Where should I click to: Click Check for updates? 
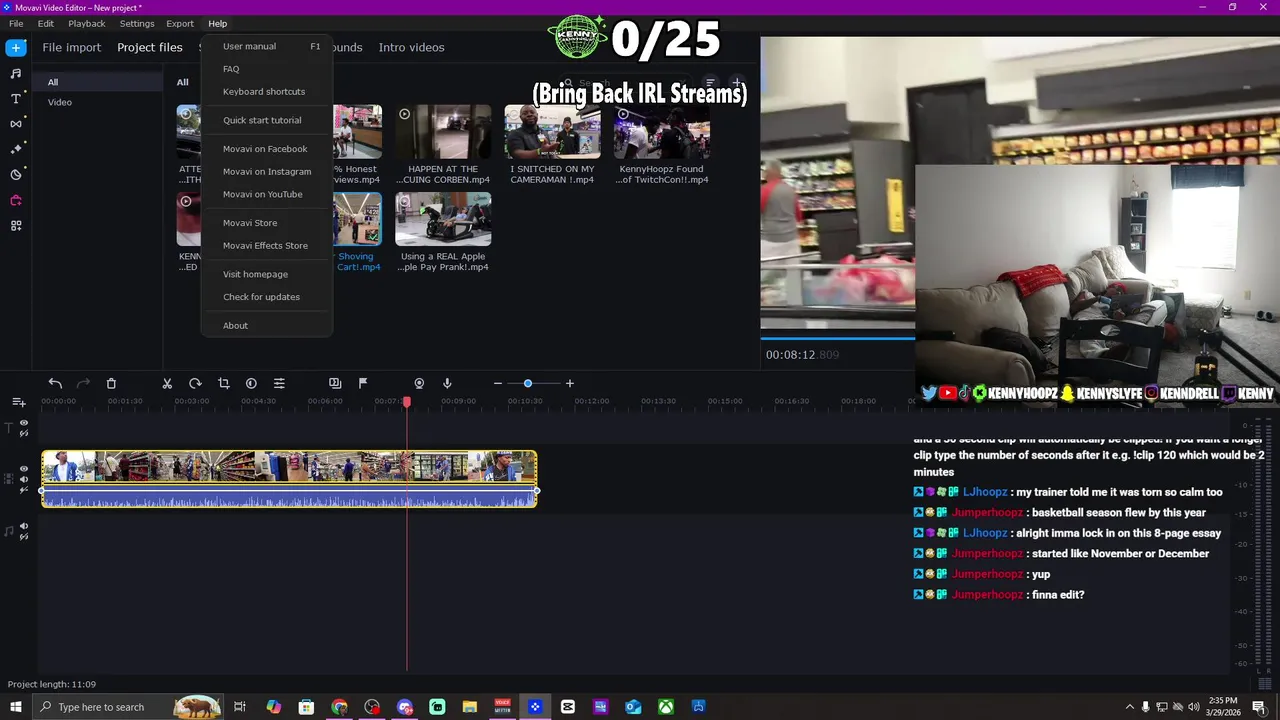tap(267, 297)
